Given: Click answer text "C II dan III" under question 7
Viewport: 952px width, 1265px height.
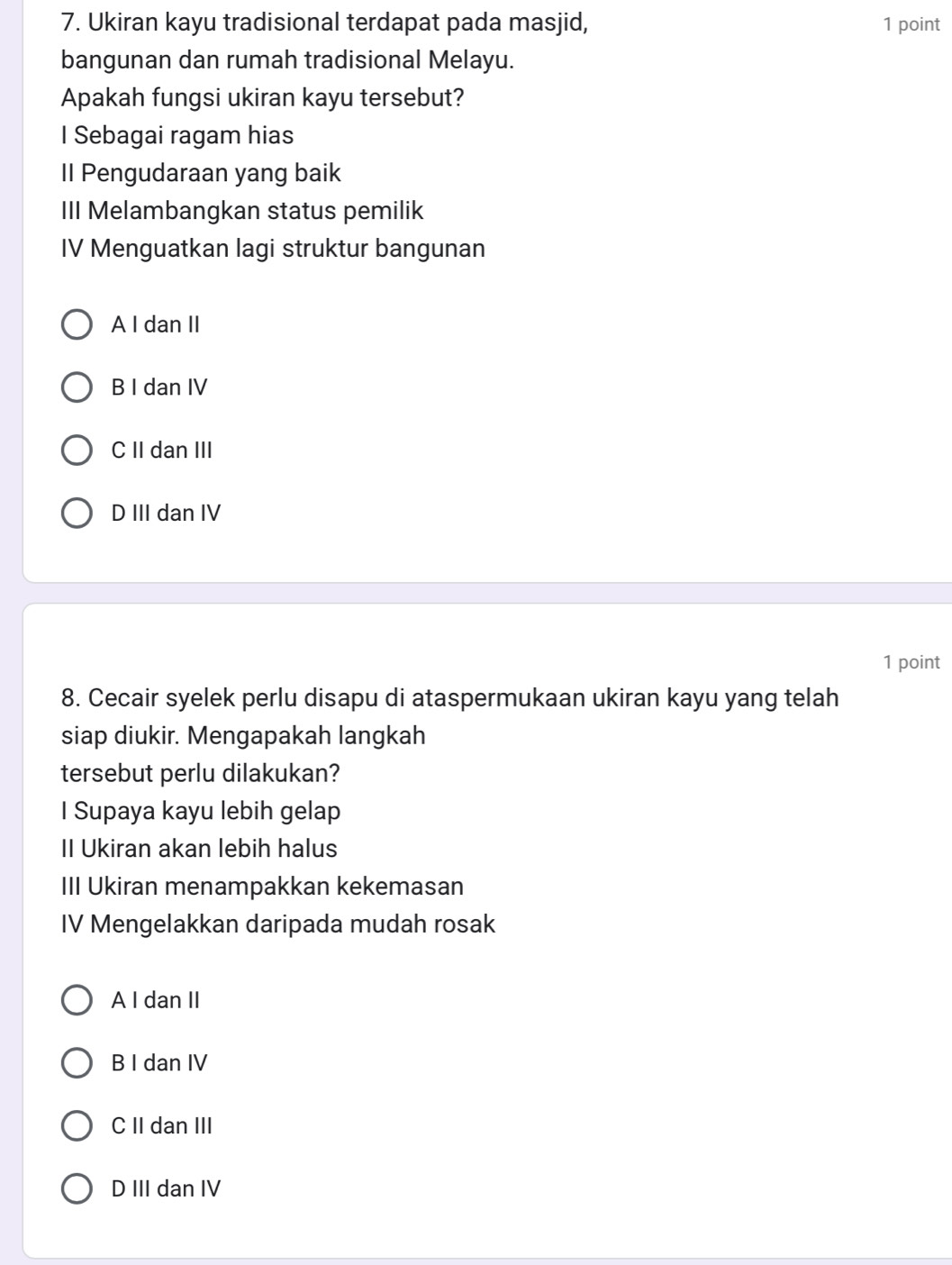Looking at the screenshot, I should 162,450.
